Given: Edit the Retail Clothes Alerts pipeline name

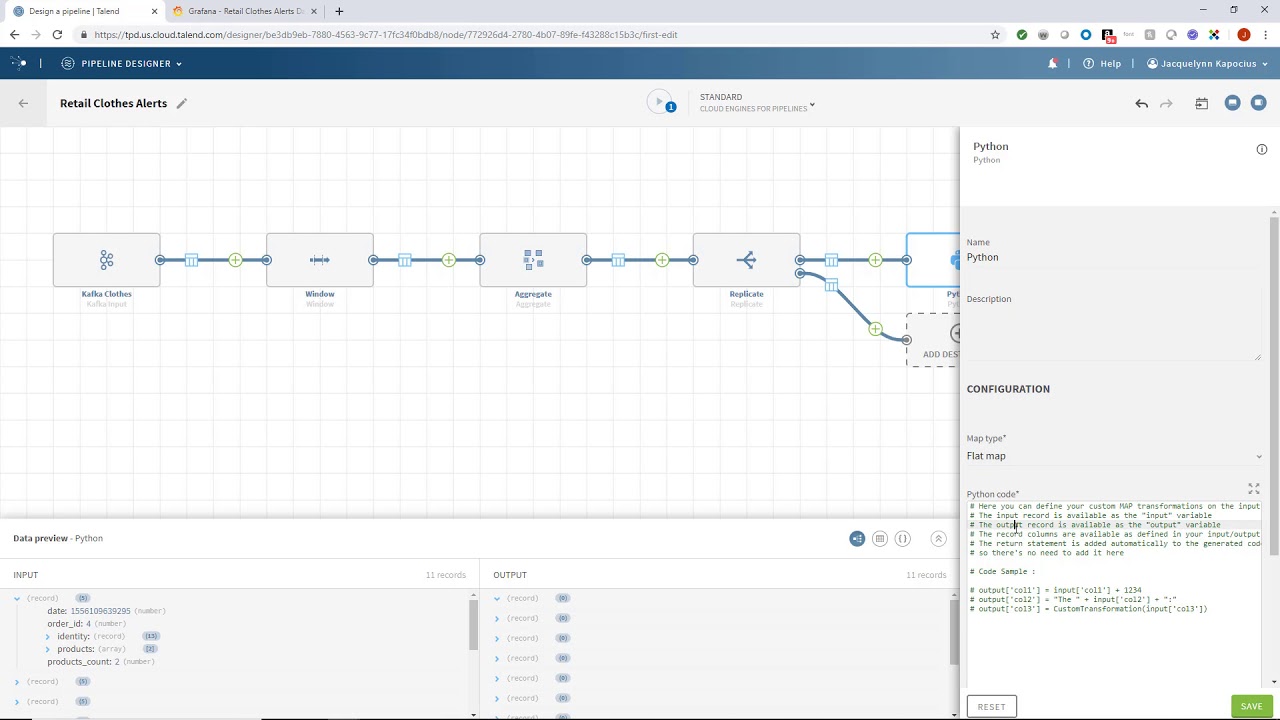Looking at the screenshot, I should coord(181,103).
